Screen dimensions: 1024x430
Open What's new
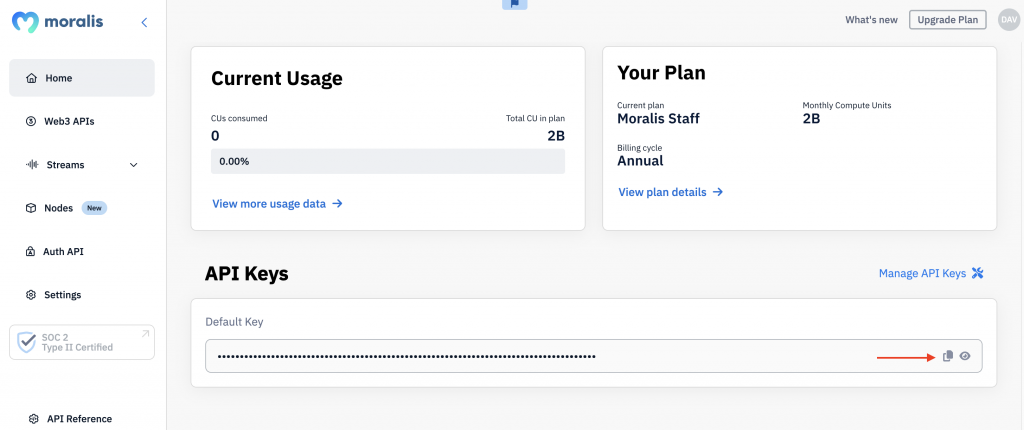[871, 20]
